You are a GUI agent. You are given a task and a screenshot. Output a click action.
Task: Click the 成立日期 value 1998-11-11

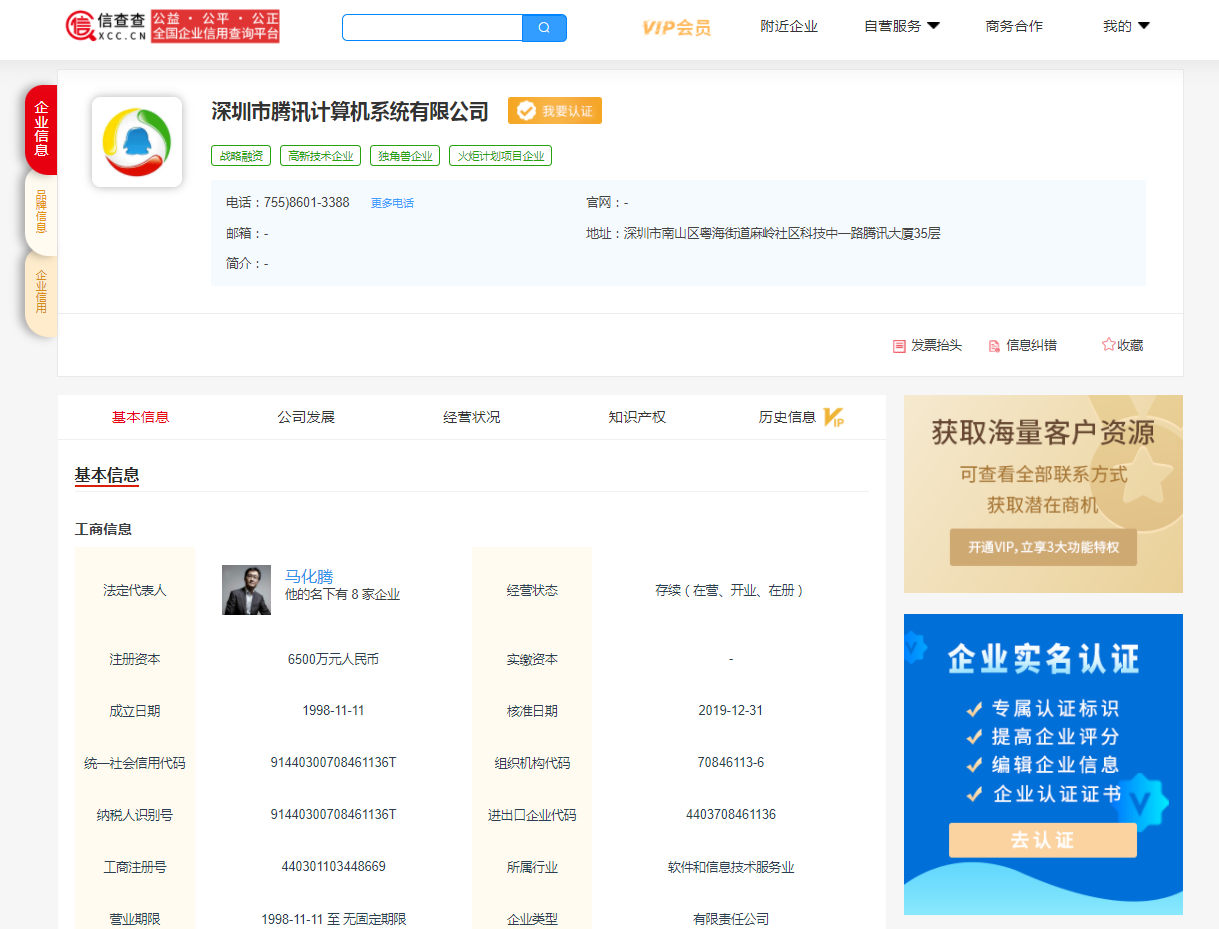[333, 711]
